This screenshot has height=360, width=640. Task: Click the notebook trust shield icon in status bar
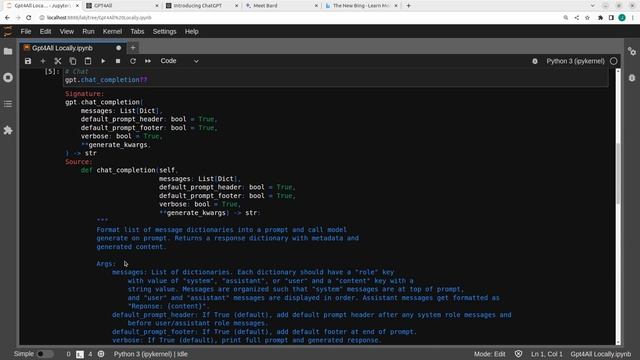click(x=518, y=354)
